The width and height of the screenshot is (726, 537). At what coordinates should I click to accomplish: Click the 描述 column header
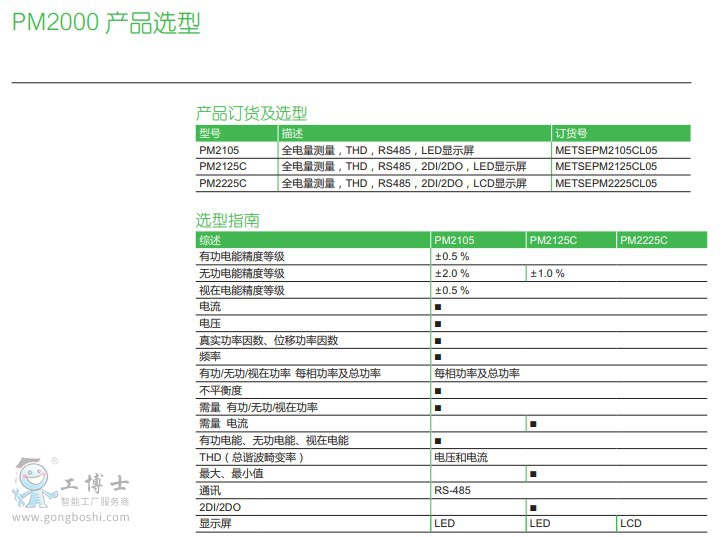[292, 133]
